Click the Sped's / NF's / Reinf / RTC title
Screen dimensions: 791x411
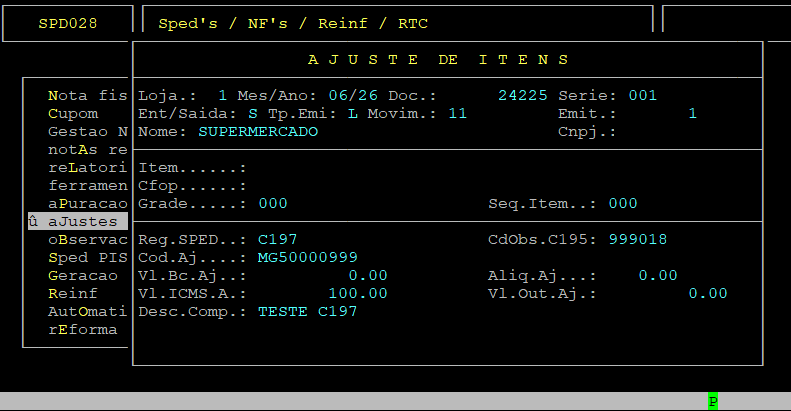coord(293,23)
